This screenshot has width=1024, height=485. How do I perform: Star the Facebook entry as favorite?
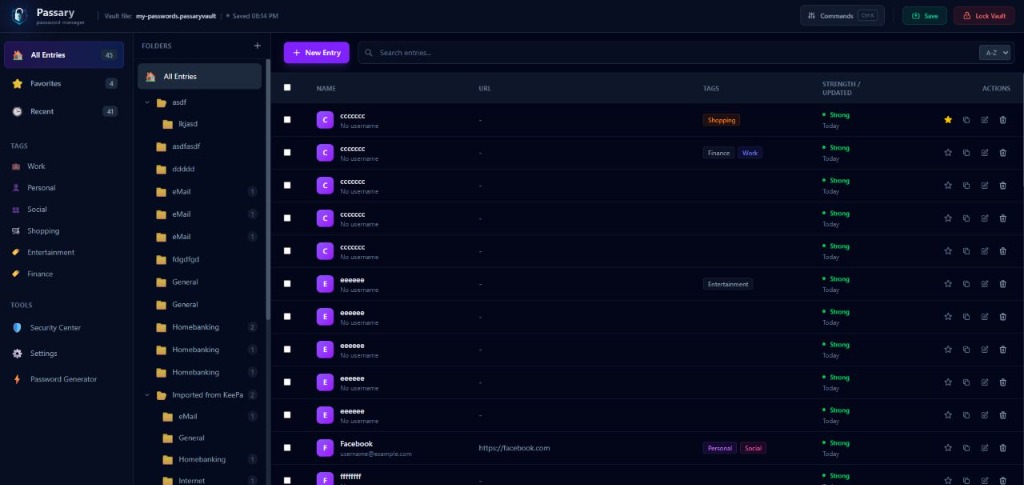(948, 448)
